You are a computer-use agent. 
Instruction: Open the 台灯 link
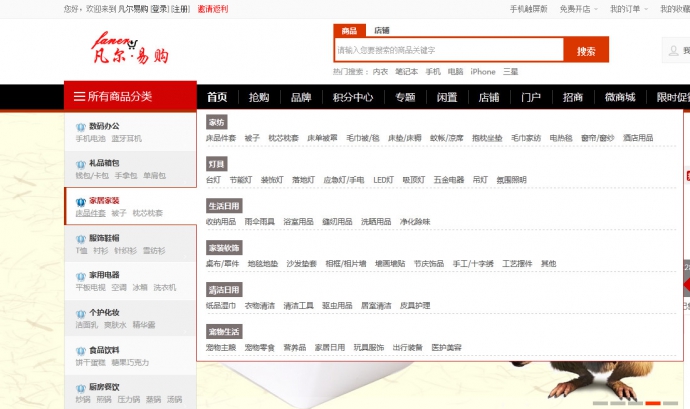tap(213, 180)
